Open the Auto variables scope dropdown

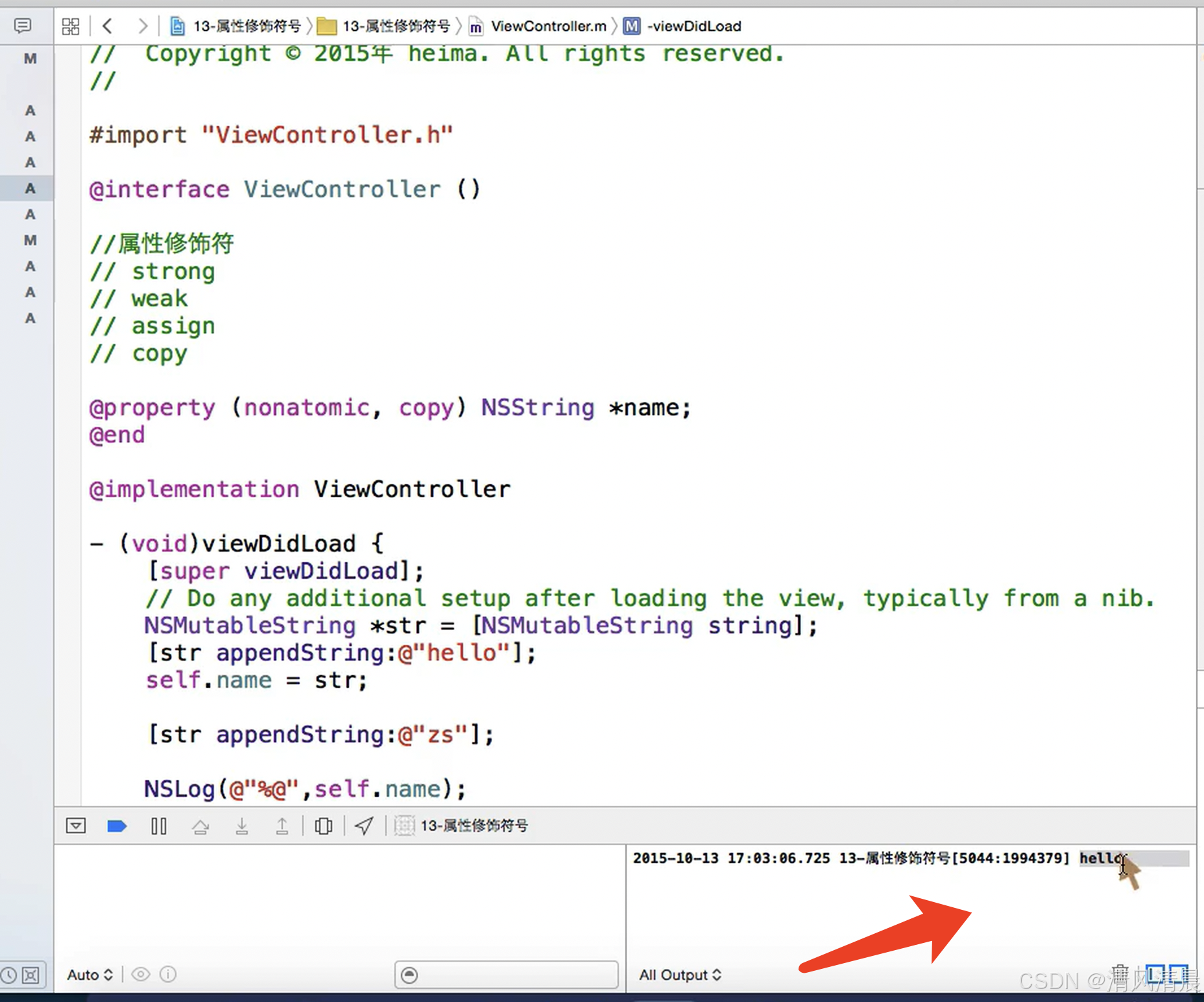[x=90, y=975]
